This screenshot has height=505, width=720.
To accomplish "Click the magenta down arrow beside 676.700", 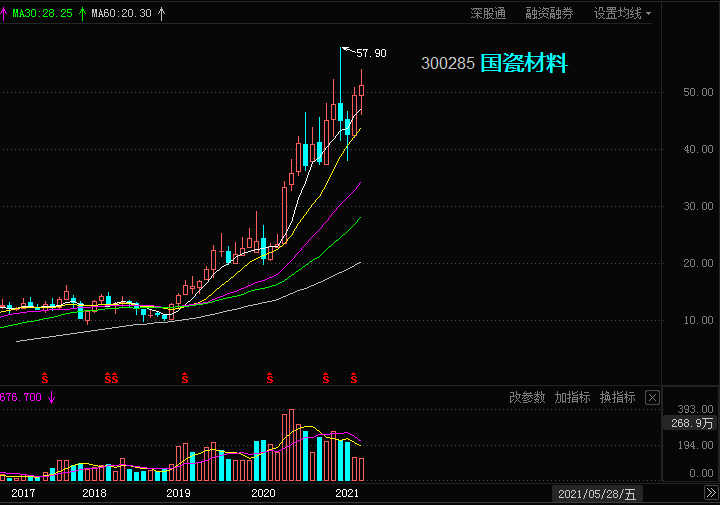I will coord(51,398).
